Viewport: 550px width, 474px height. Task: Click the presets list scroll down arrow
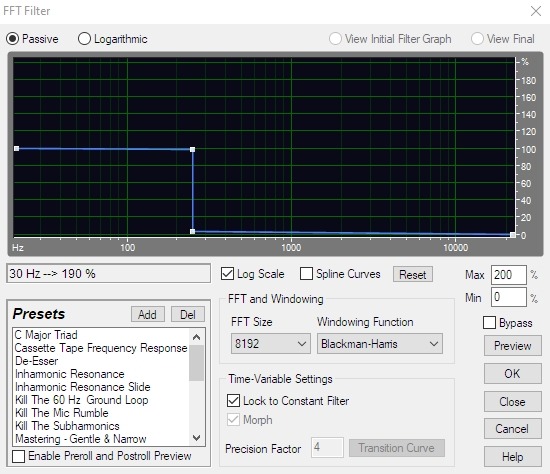pyautogui.click(x=197, y=438)
